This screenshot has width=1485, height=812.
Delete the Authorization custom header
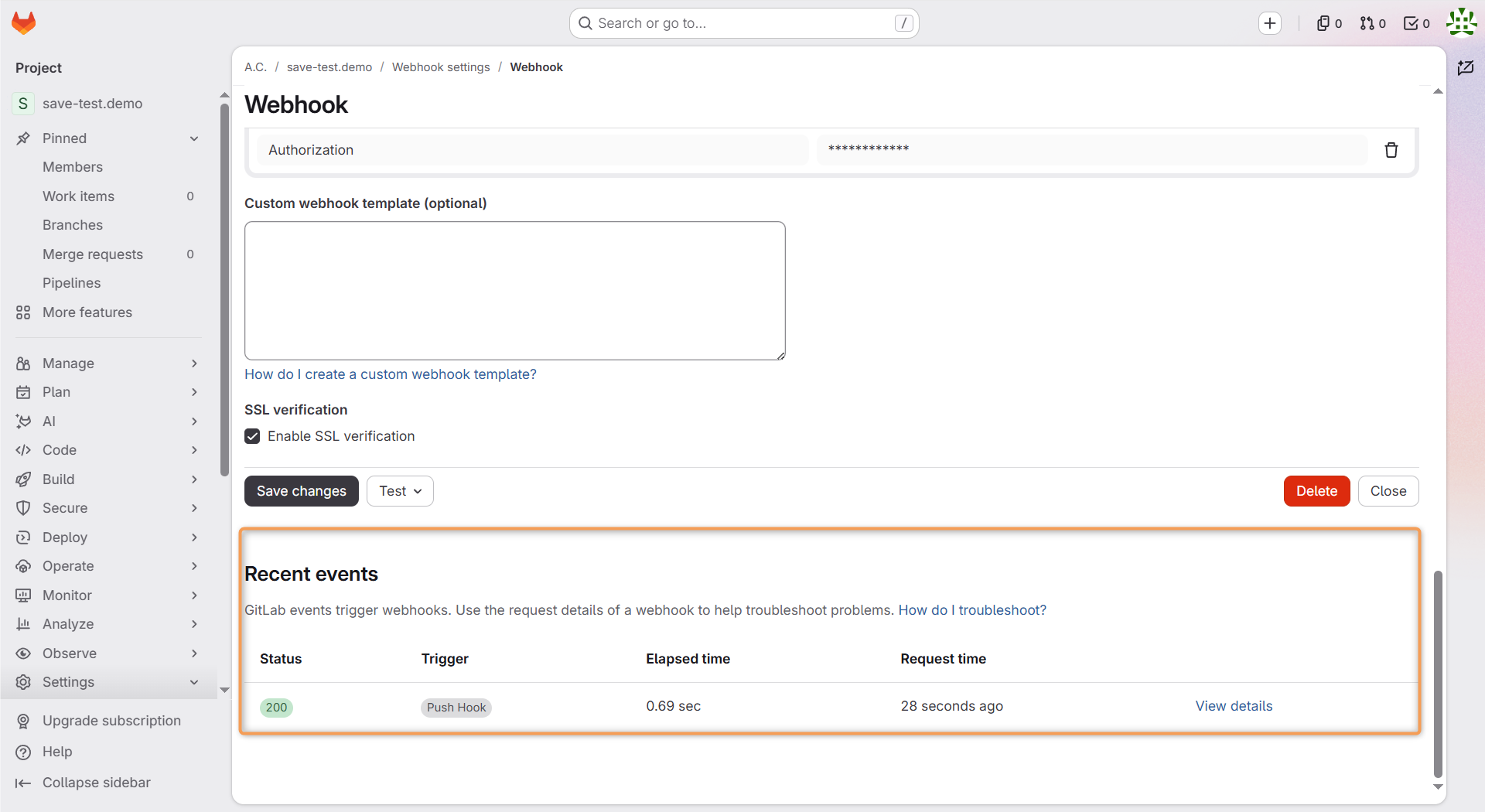(1391, 150)
